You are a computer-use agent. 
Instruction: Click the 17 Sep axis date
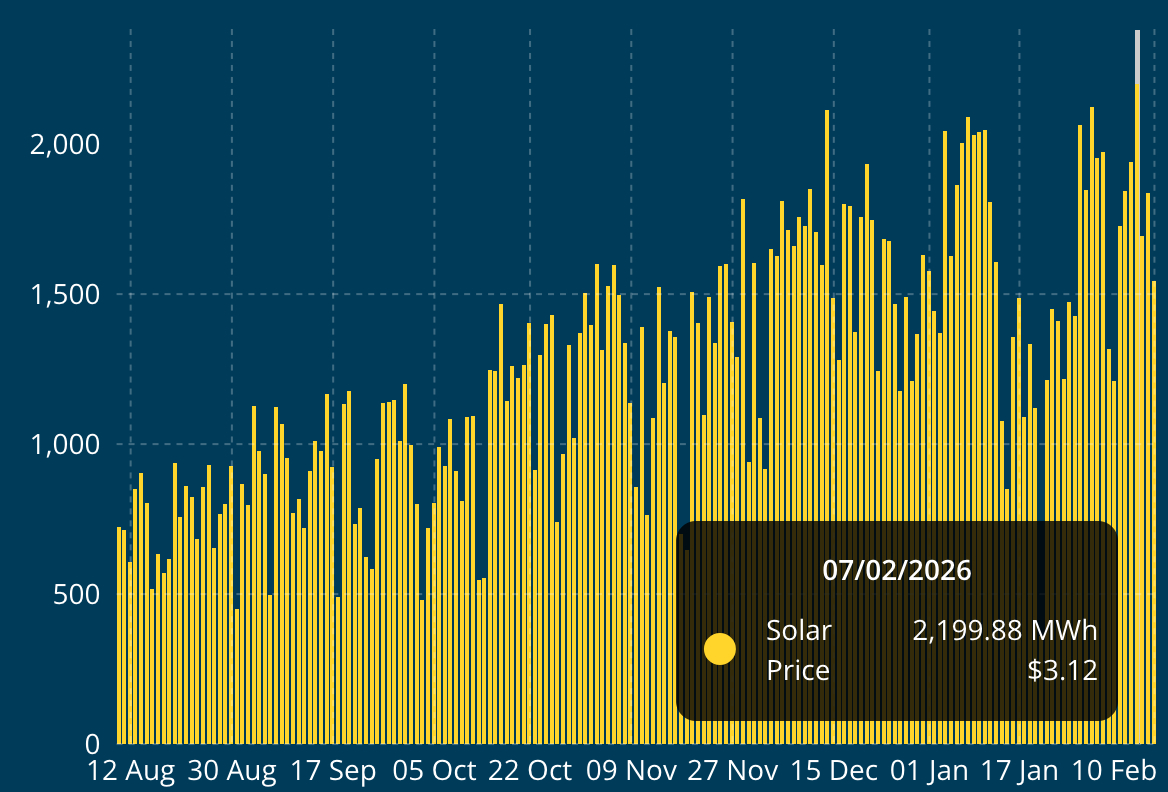tap(332, 771)
